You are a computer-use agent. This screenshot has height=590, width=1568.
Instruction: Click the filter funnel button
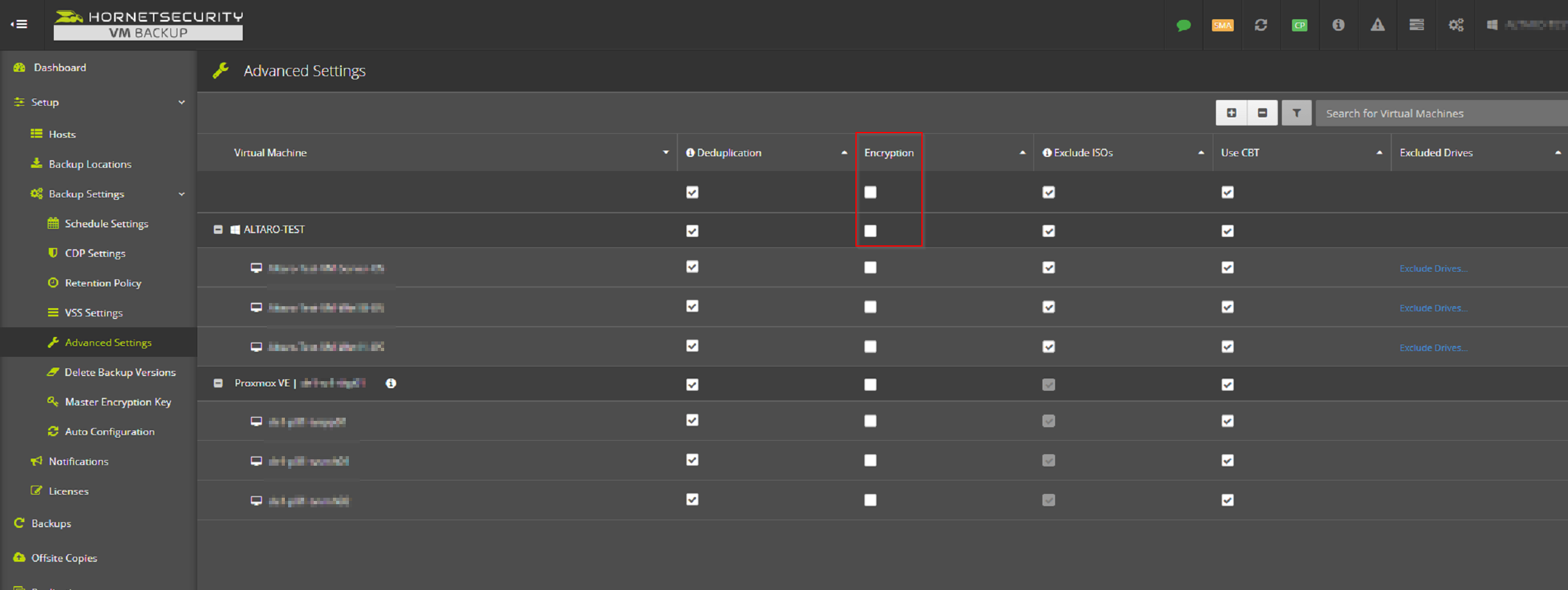coord(1296,113)
